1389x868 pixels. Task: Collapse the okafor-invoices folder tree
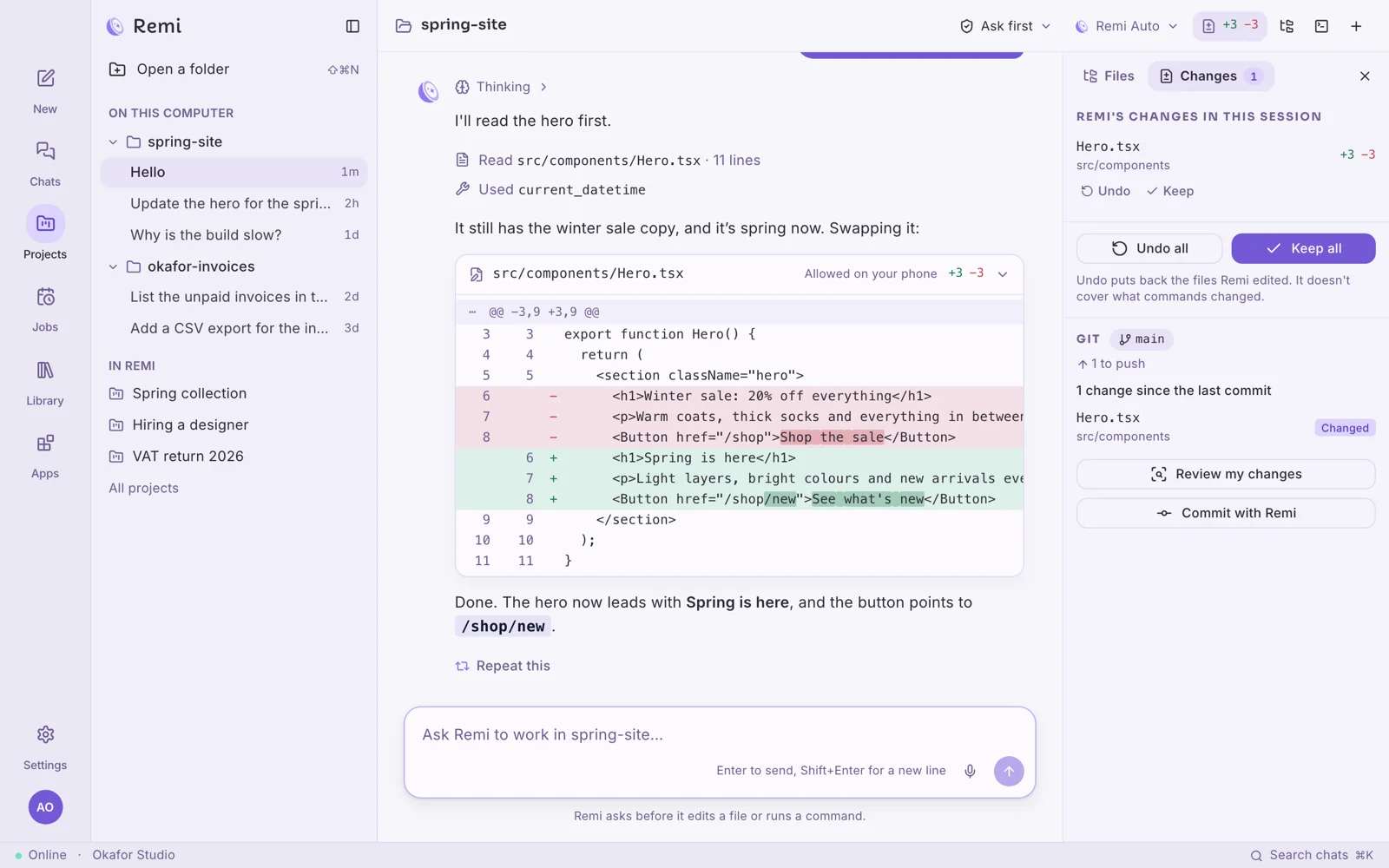coord(113,266)
